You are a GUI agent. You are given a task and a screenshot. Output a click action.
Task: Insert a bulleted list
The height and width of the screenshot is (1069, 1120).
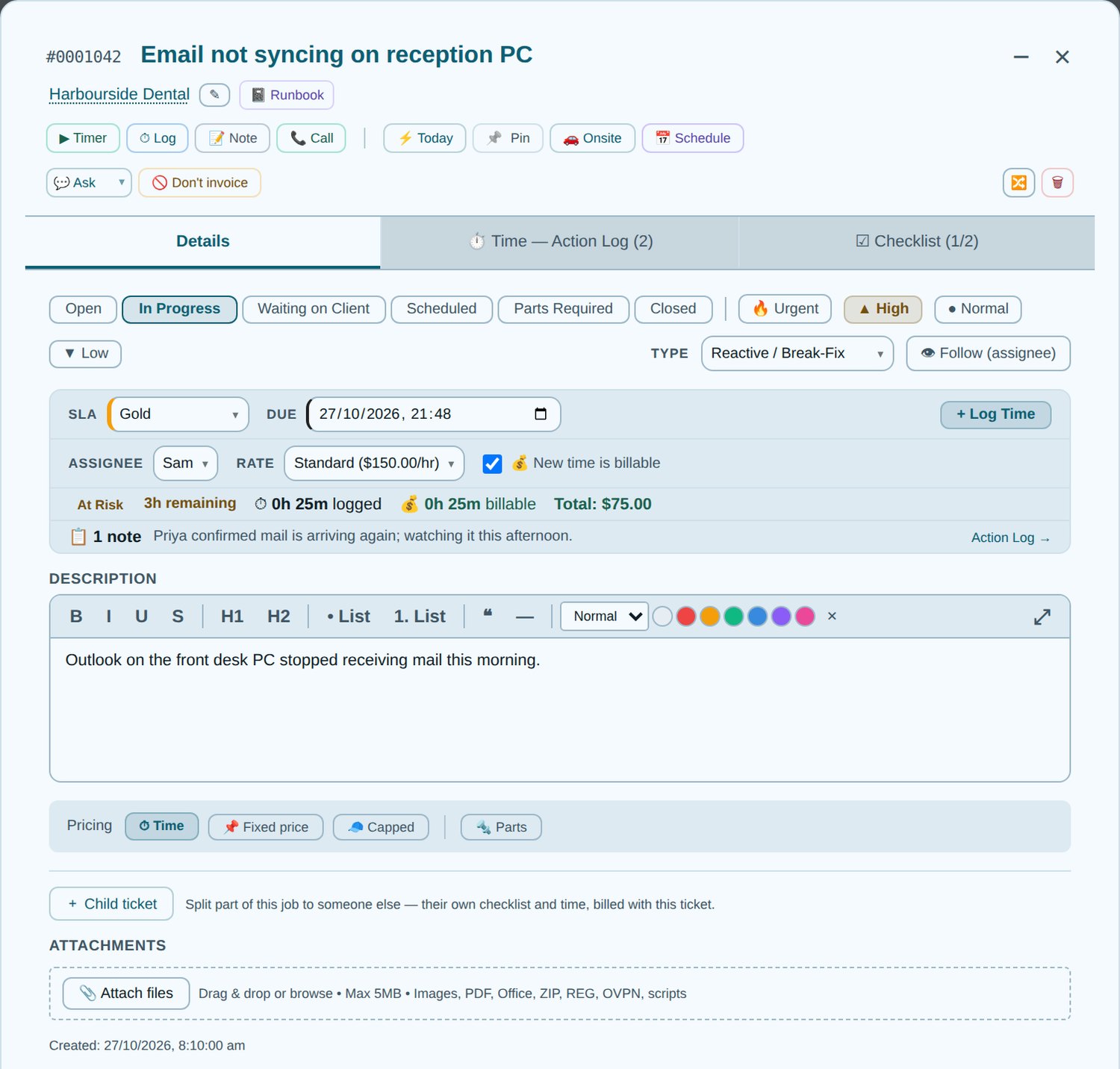point(349,617)
